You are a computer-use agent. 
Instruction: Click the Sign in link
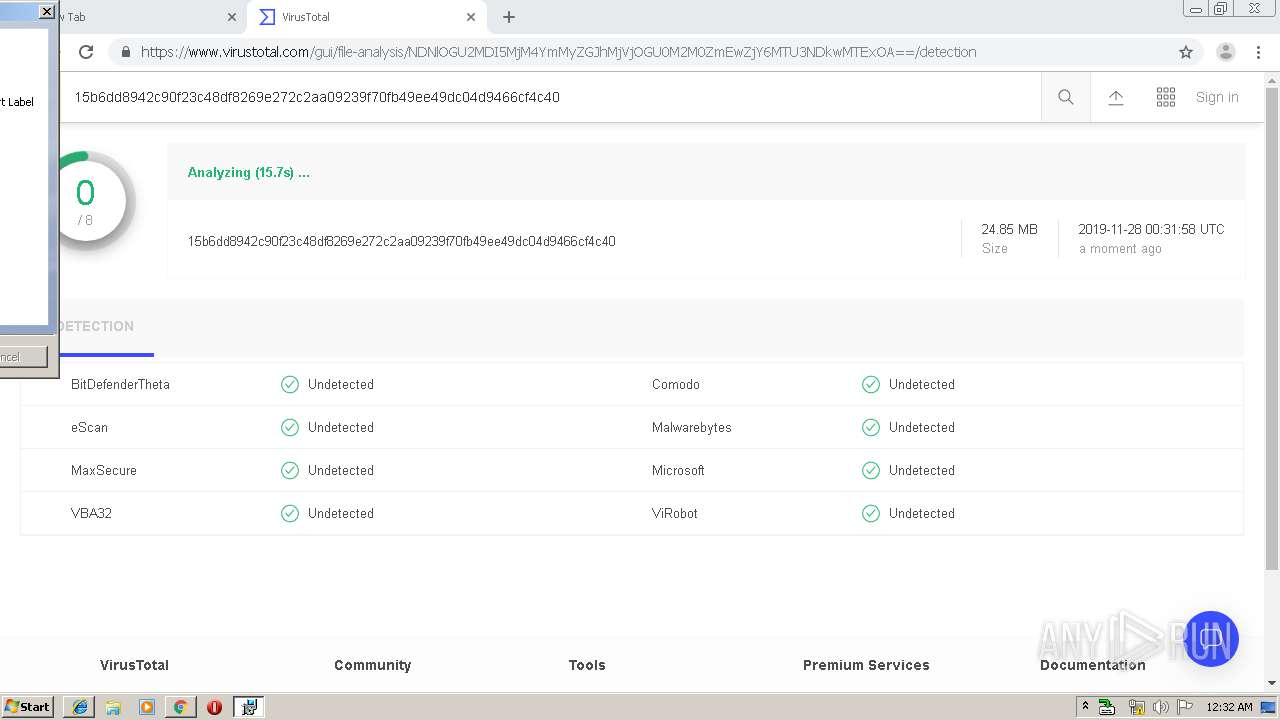click(1217, 97)
